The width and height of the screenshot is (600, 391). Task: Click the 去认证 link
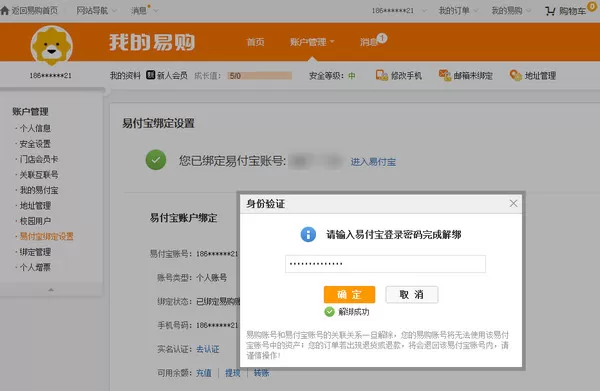208,349
